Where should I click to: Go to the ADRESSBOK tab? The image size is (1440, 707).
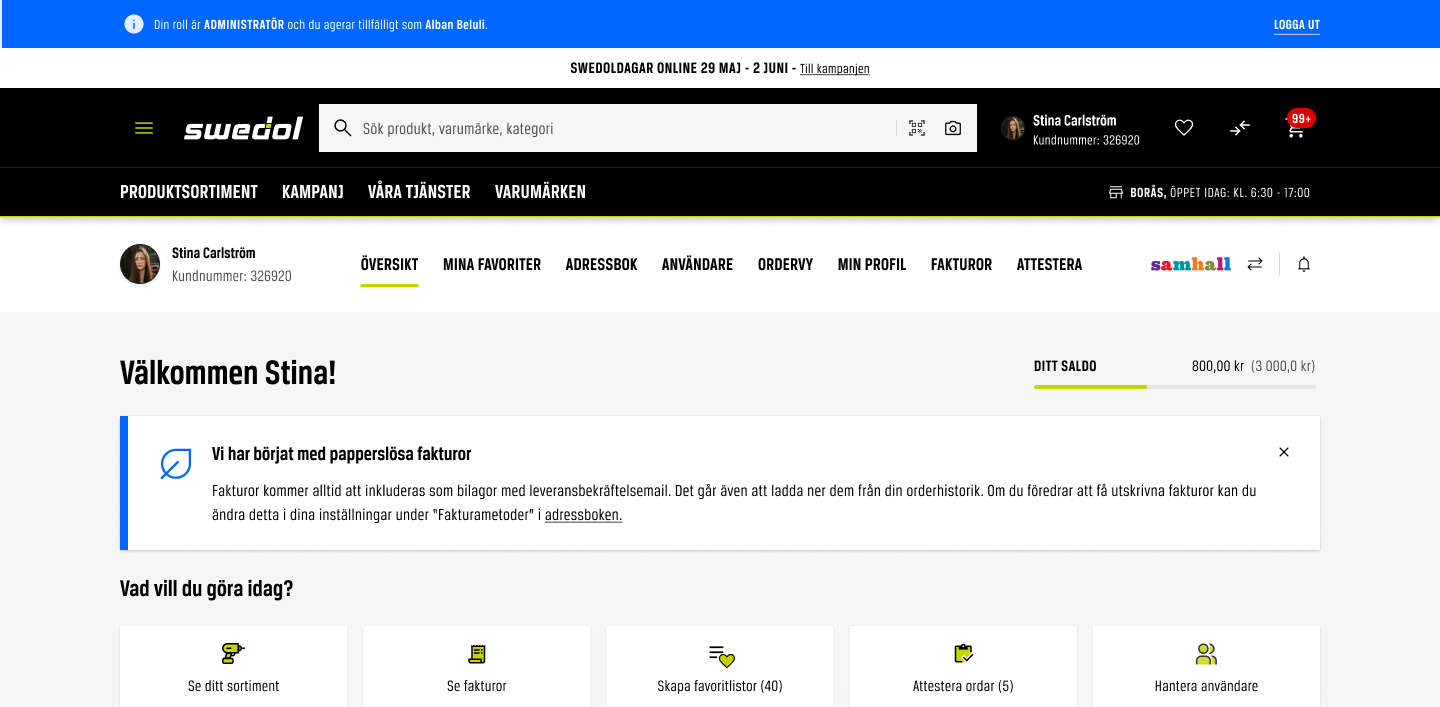tap(602, 265)
